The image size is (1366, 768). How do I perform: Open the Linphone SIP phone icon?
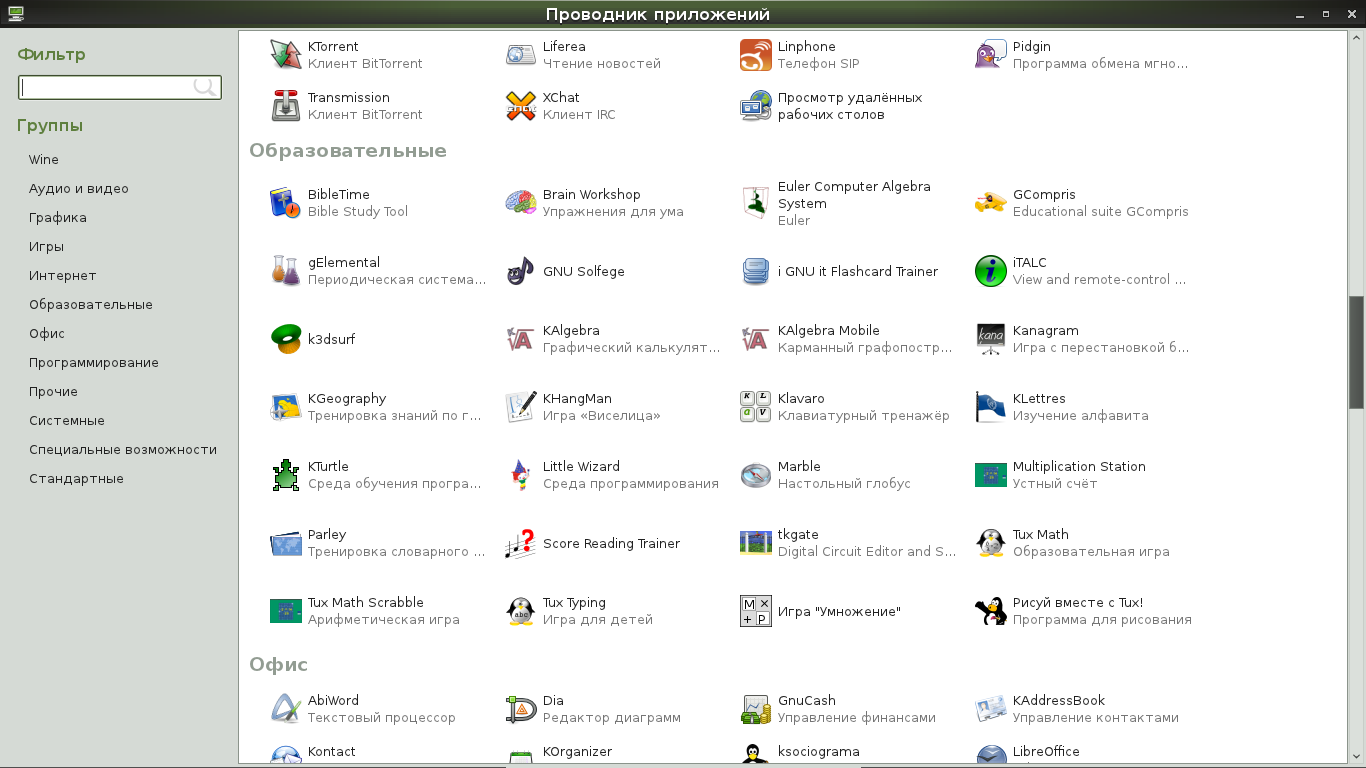pos(756,55)
